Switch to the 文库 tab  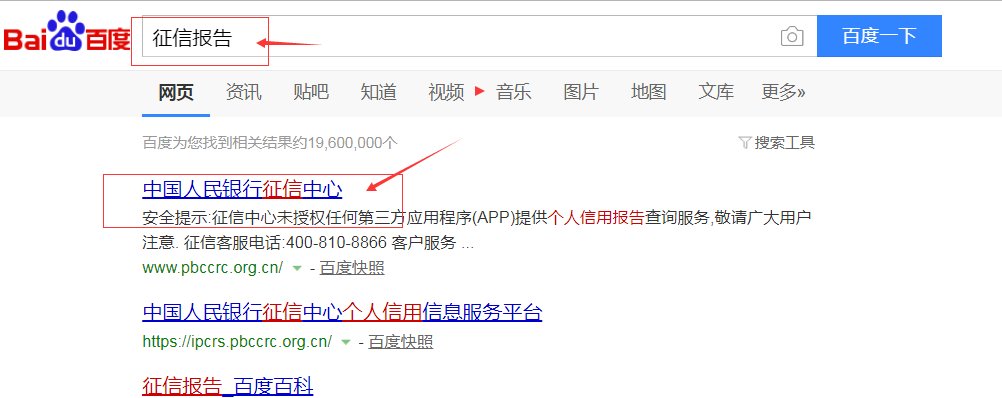pos(716,92)
